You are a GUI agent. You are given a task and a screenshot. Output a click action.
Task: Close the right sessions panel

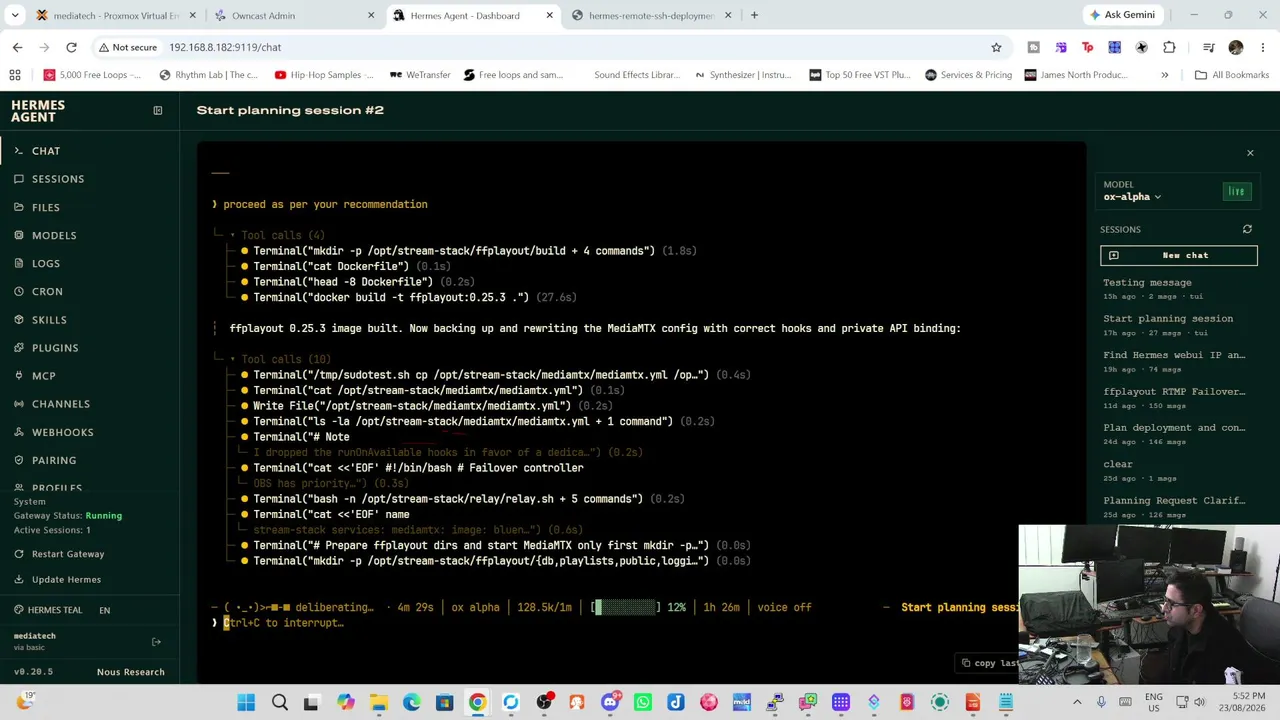click(x=1250, y=153)
